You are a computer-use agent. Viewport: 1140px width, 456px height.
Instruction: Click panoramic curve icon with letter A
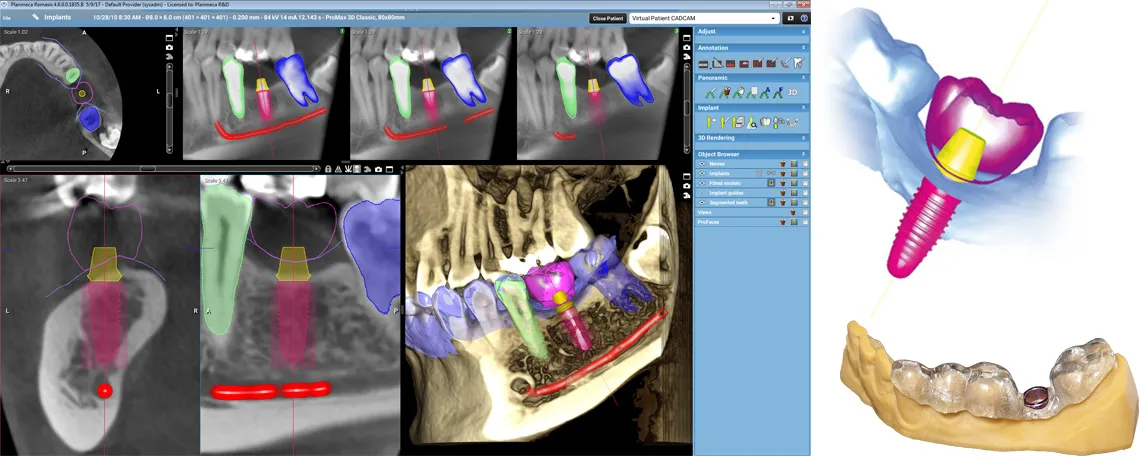(765, 92)
